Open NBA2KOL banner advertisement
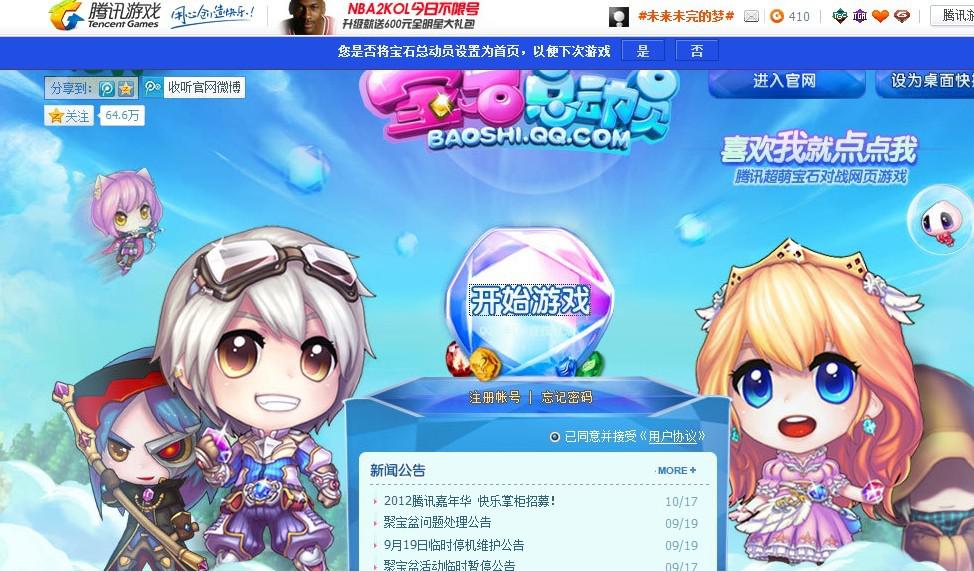Viewport: 974px width, 572px height. coord(380,17)
